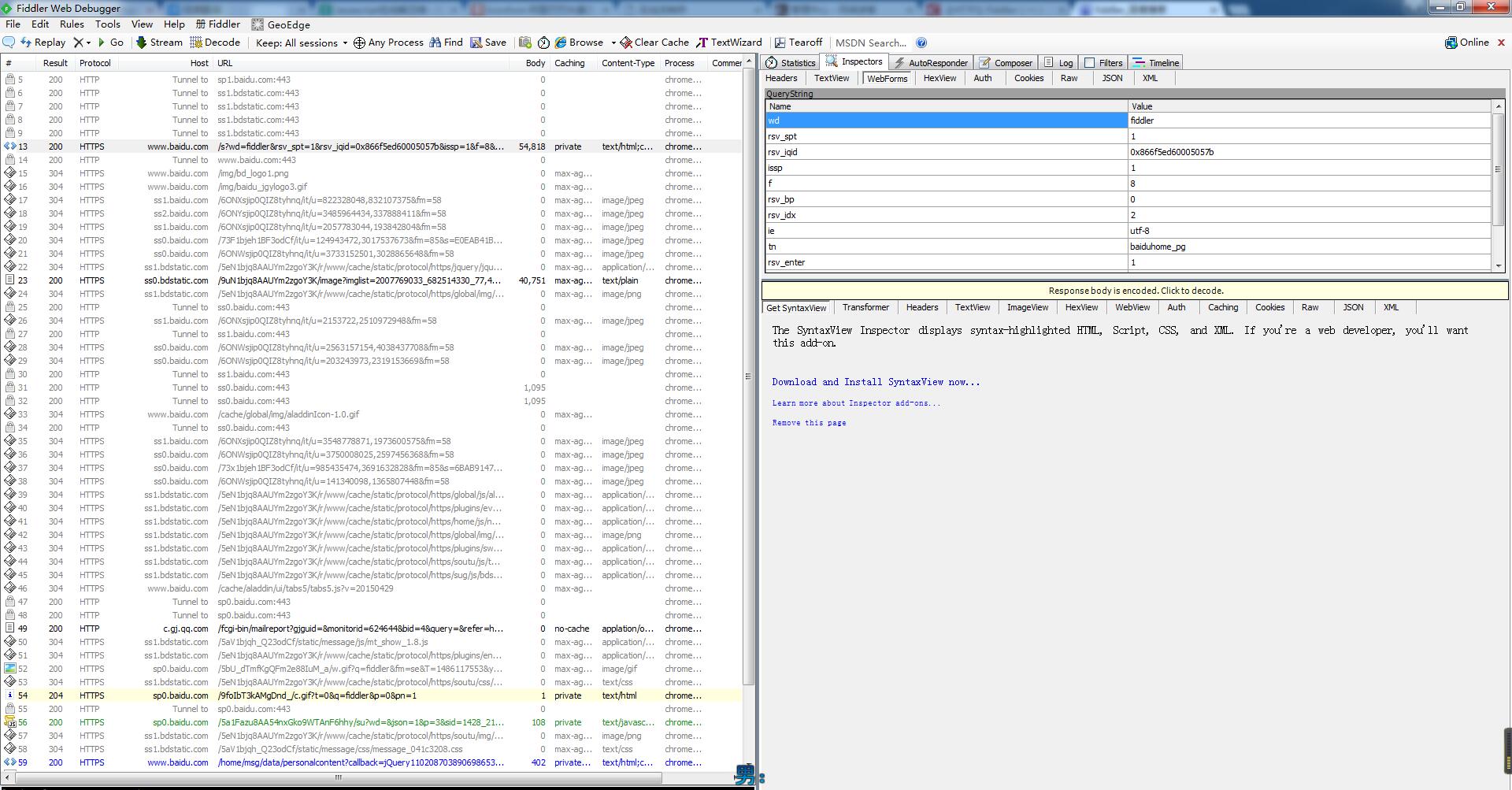The image size is (1512, 790).
Task: Open help with the blue question mark icon
Action: click(x=921, y=43)
